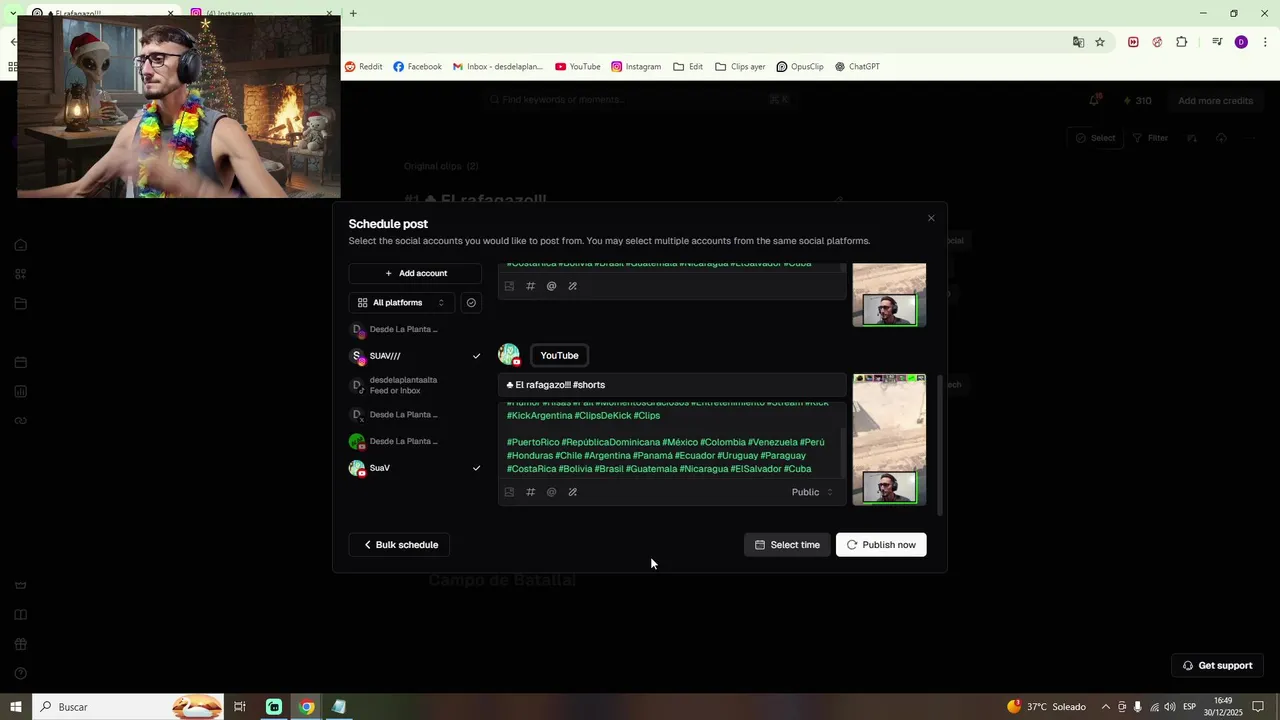Screen dimensions: 1280x720
Task: Click red extension icon in Chrome toolbar
Action: tap(1133, 42)
